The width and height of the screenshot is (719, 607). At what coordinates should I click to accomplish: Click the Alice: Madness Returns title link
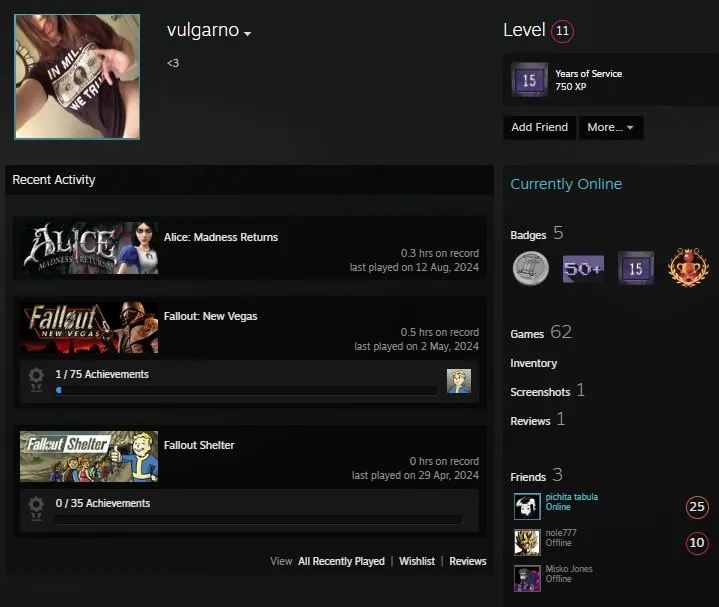[221, 237]
